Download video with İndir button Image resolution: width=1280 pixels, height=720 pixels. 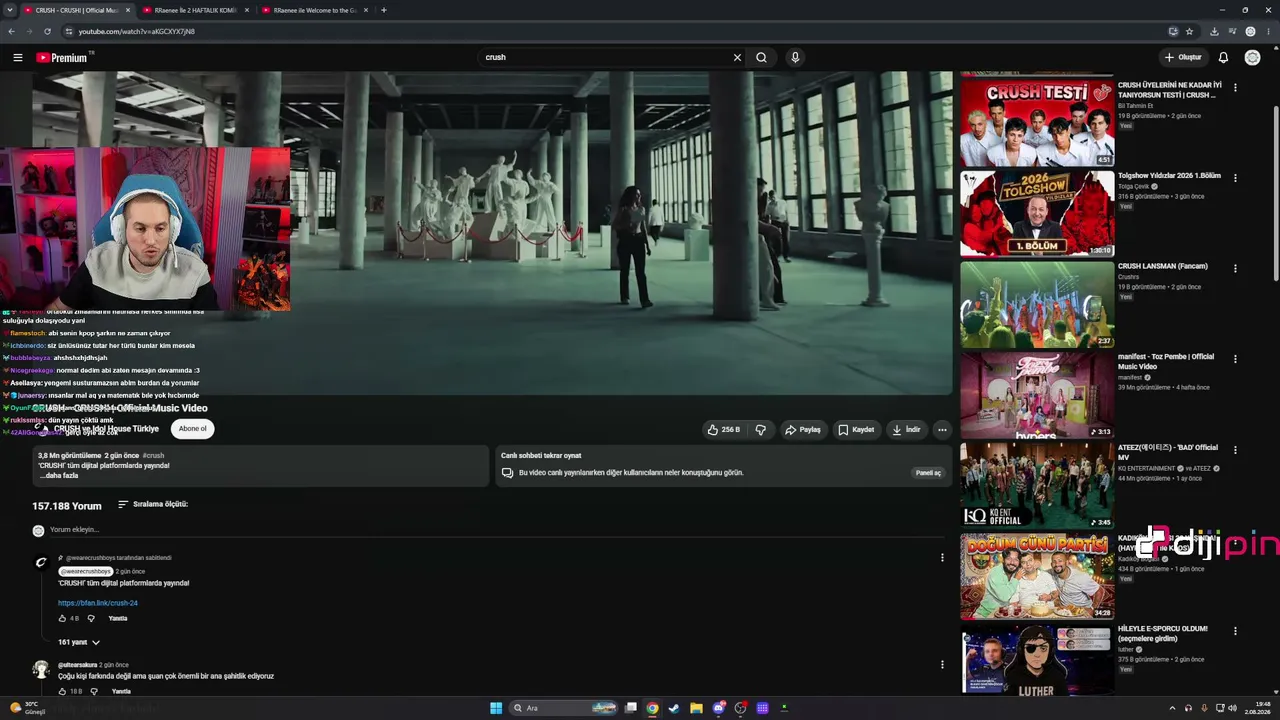pyautogui.click(x=906, y=430)
